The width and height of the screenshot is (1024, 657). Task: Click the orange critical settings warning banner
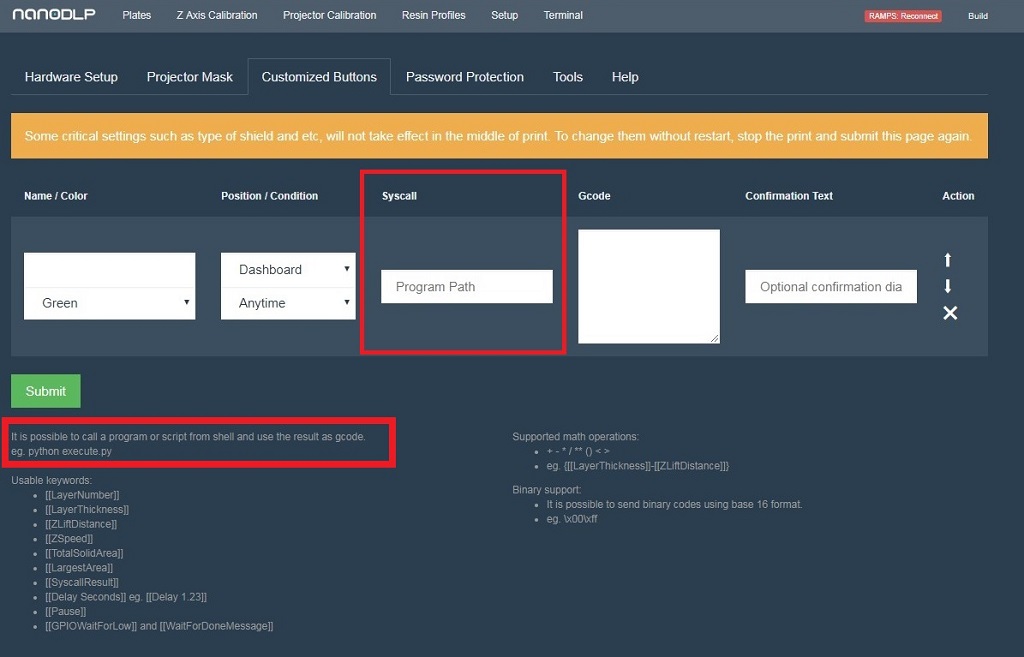(x=500, y=136)
